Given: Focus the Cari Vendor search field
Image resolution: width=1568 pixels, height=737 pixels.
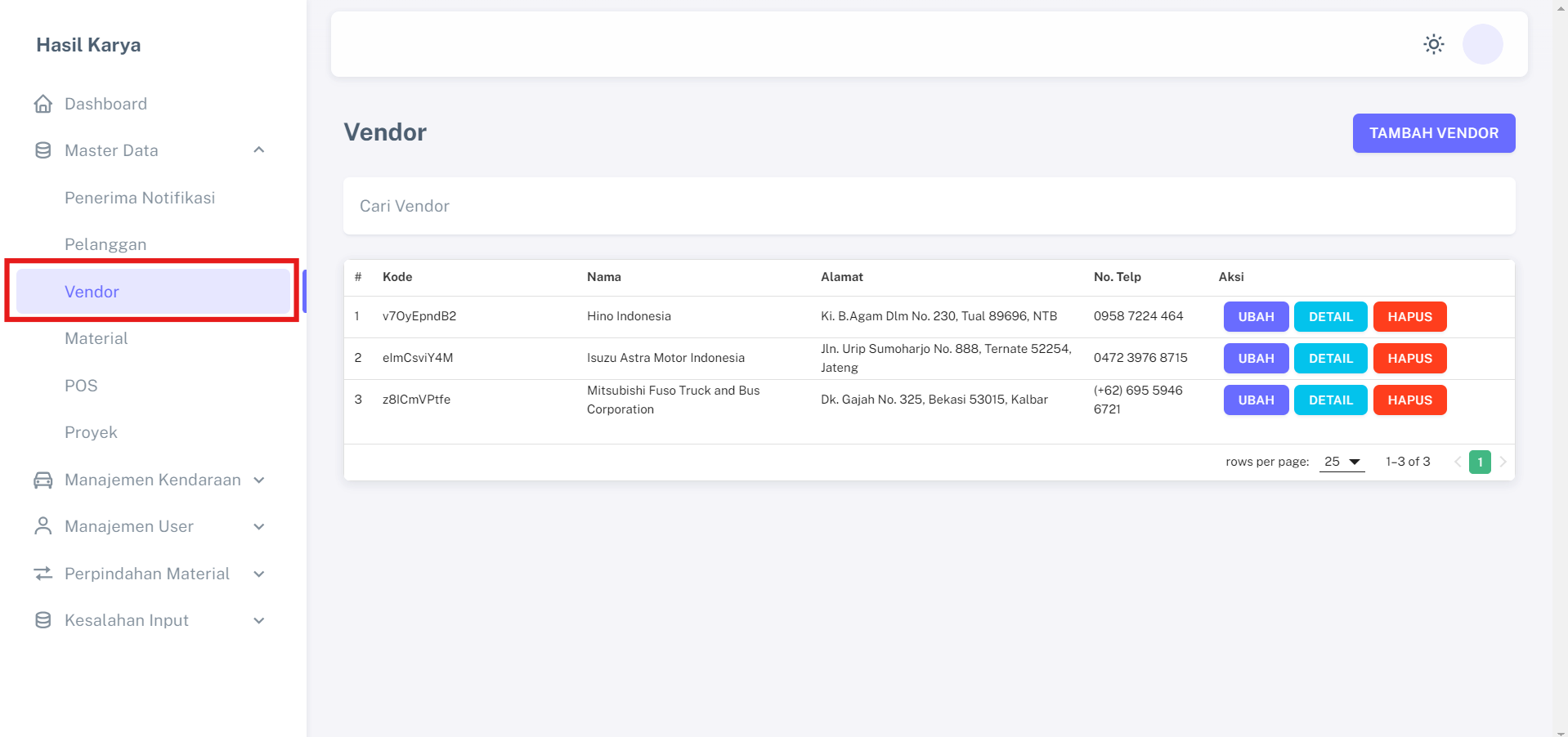Looking at the screenshot, I should tap(929, 206).
